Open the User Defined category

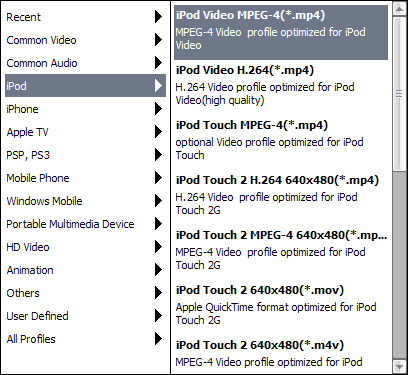click(85, 316)
